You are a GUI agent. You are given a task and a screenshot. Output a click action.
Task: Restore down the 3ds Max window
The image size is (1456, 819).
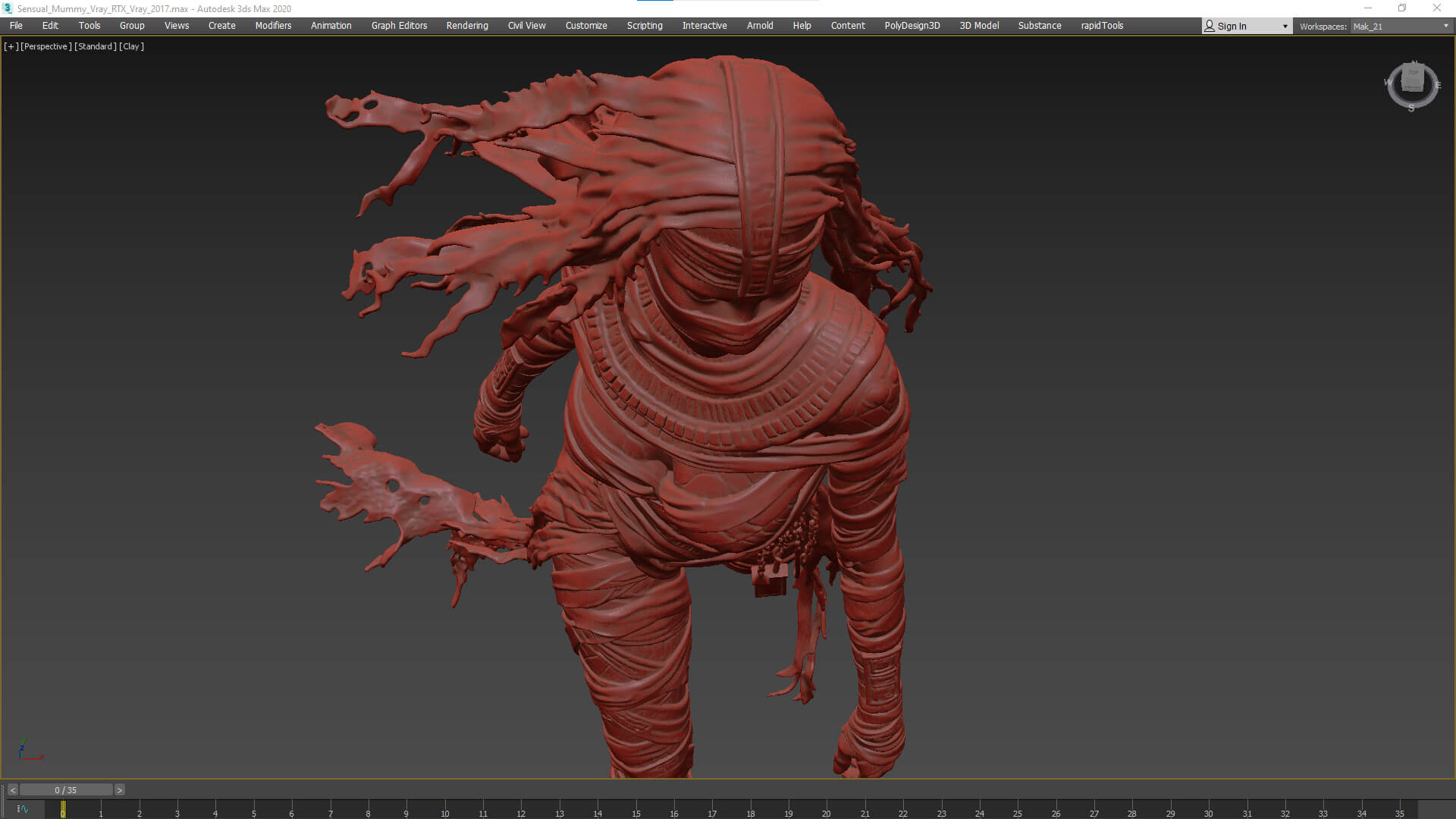[1402, 8]
